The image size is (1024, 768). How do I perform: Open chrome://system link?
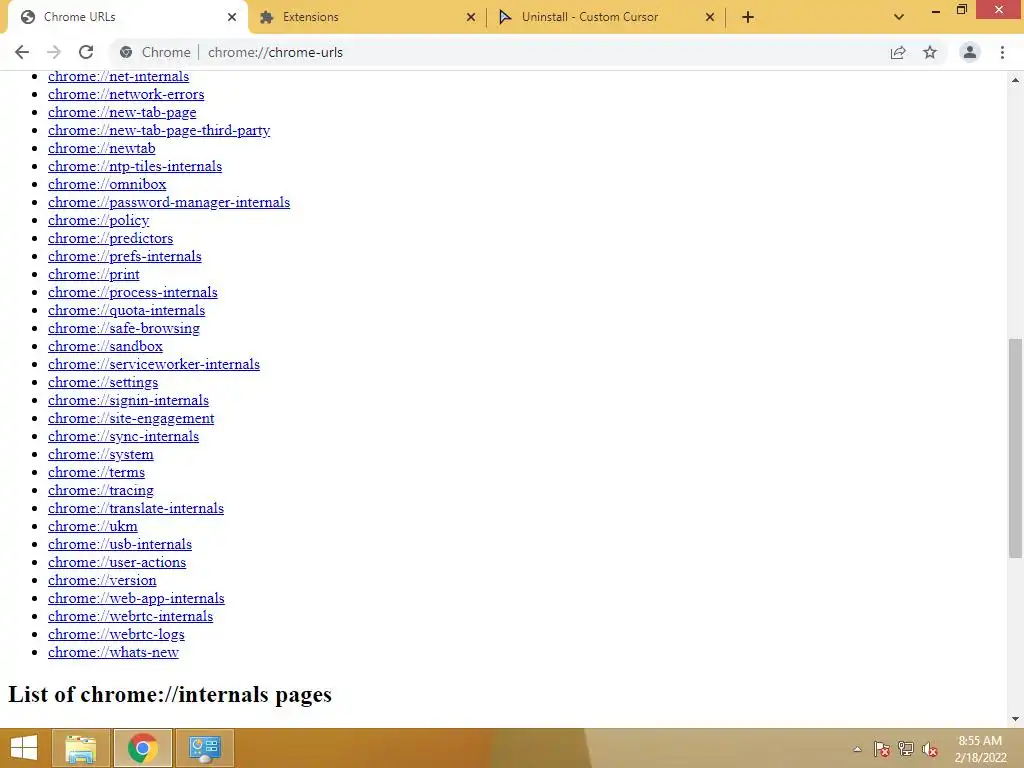[101, 455]
